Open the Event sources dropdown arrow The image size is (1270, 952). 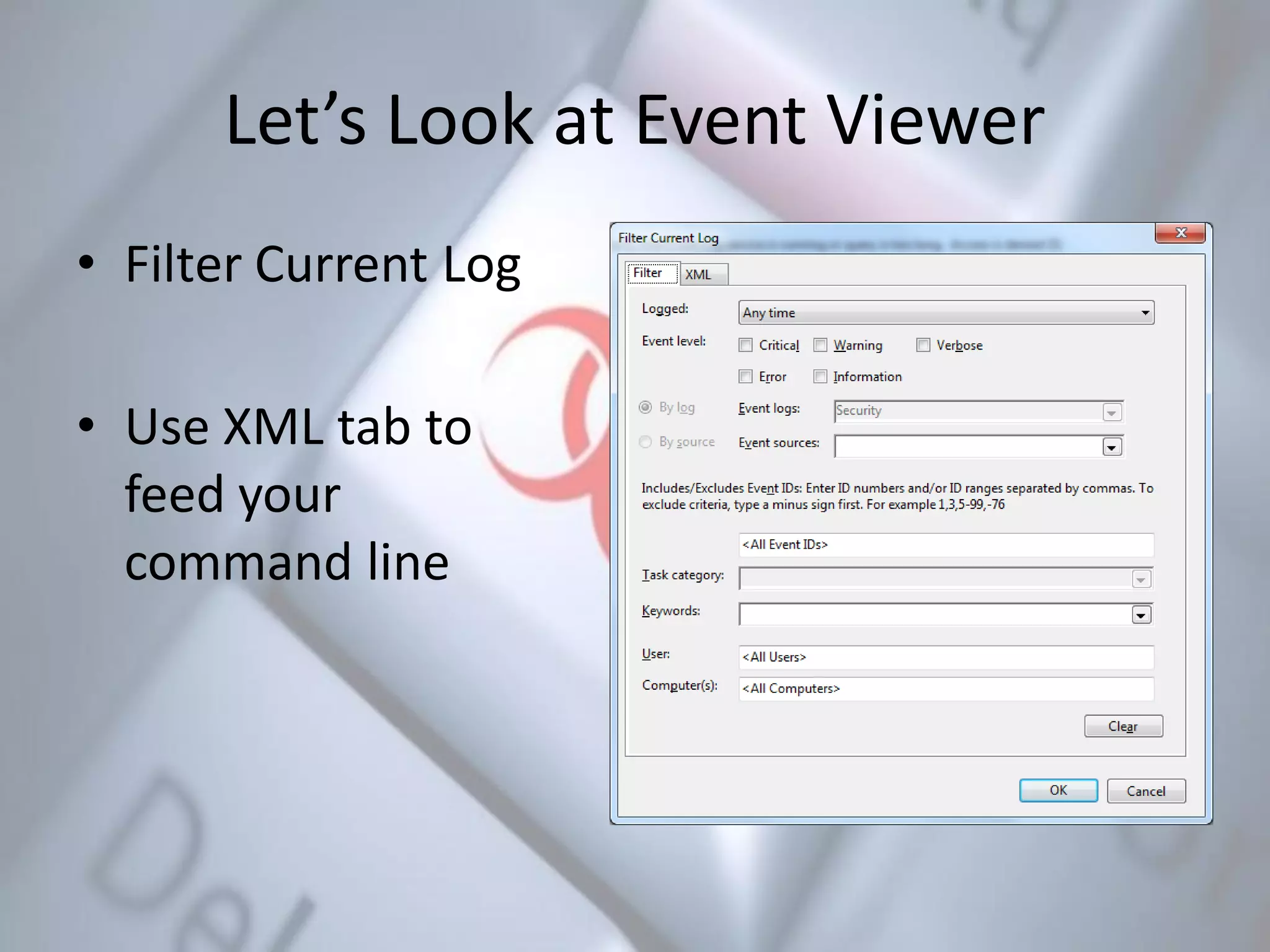[1112, 447]
